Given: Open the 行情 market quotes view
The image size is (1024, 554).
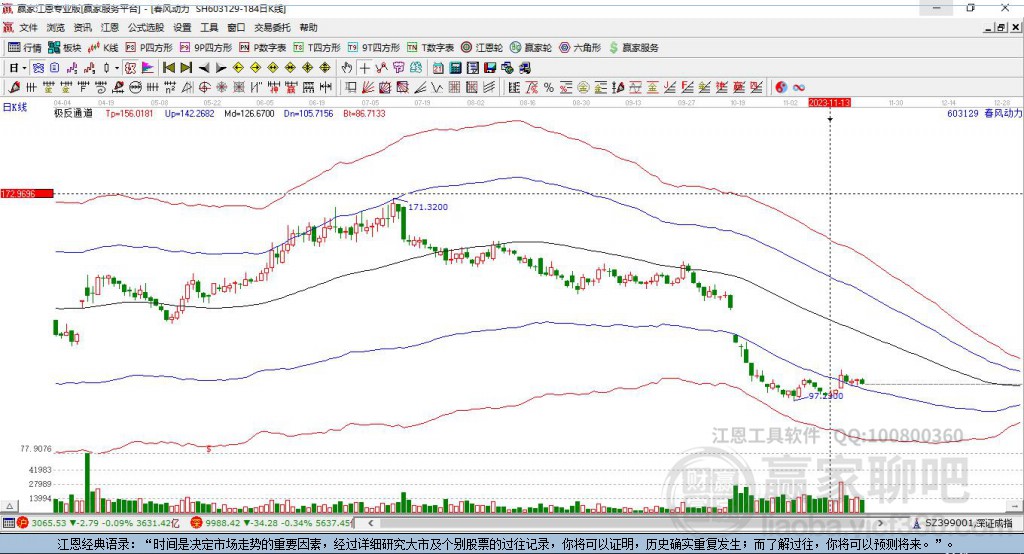Looking at the screenshot, I should coord(25,48).
